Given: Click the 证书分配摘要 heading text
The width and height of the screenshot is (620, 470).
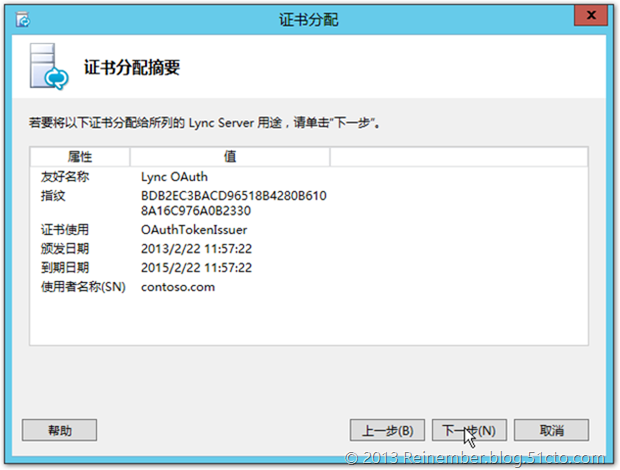Looking at the screenshot, I should tap(138, 68).
